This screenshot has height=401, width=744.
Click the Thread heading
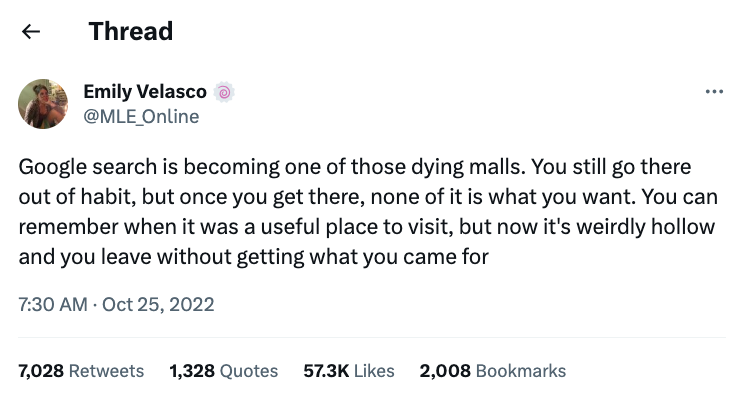pos(130,31)
